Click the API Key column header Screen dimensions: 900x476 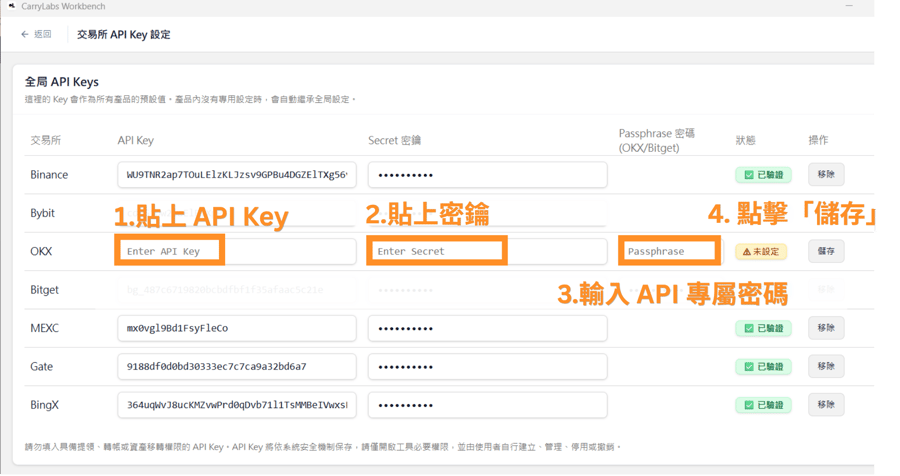pyautogui.click(x=135, y=140)
